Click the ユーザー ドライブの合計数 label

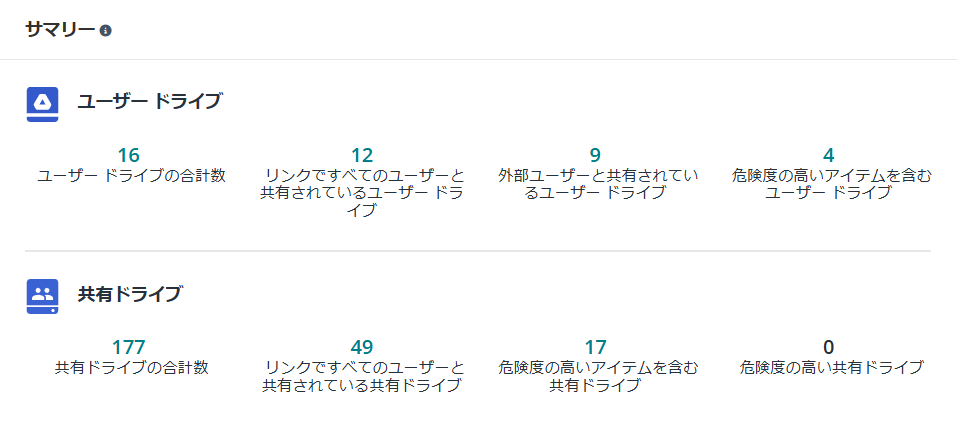132,176
